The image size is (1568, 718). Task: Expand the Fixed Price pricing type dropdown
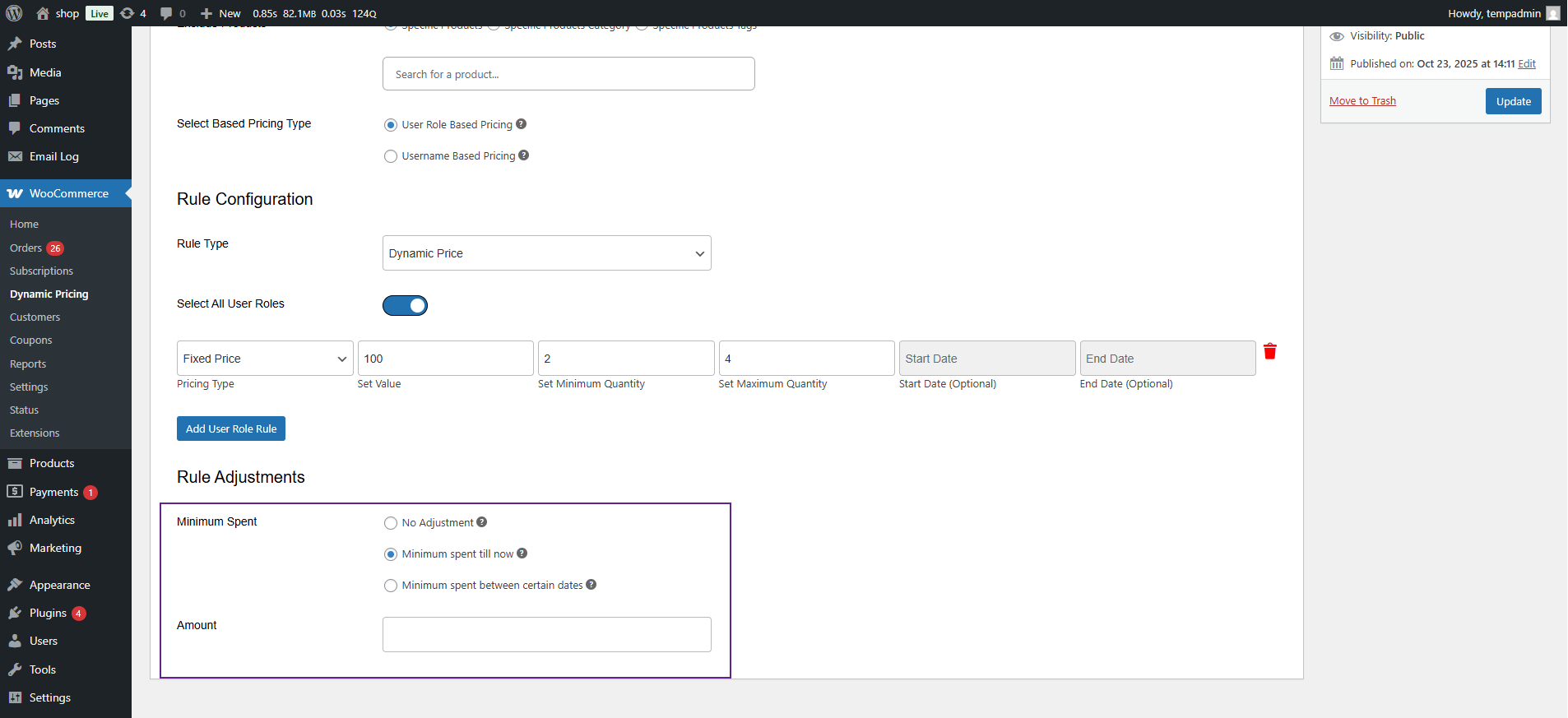[x=264, y=359]
